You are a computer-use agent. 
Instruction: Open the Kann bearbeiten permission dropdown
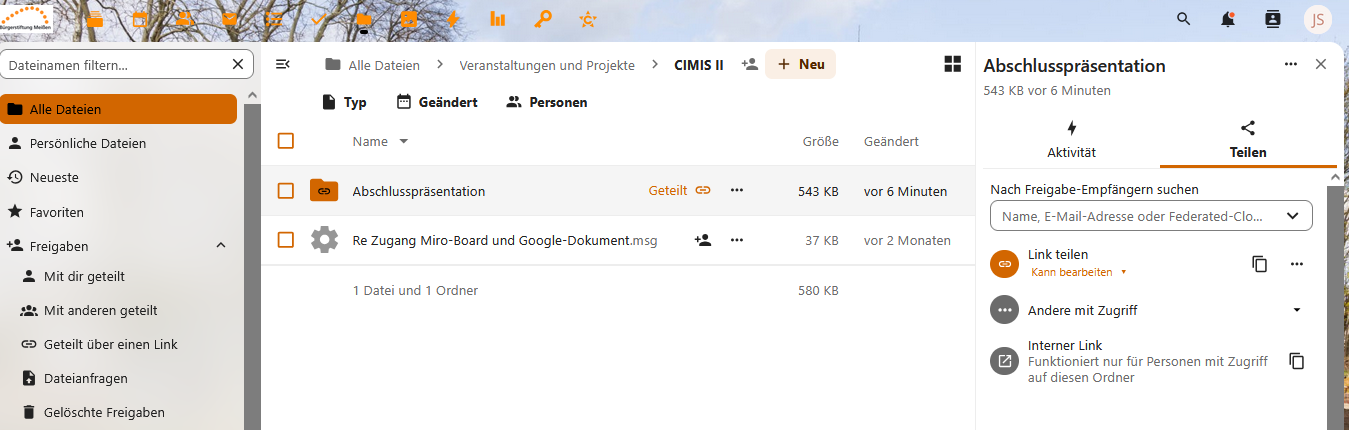1078,272
